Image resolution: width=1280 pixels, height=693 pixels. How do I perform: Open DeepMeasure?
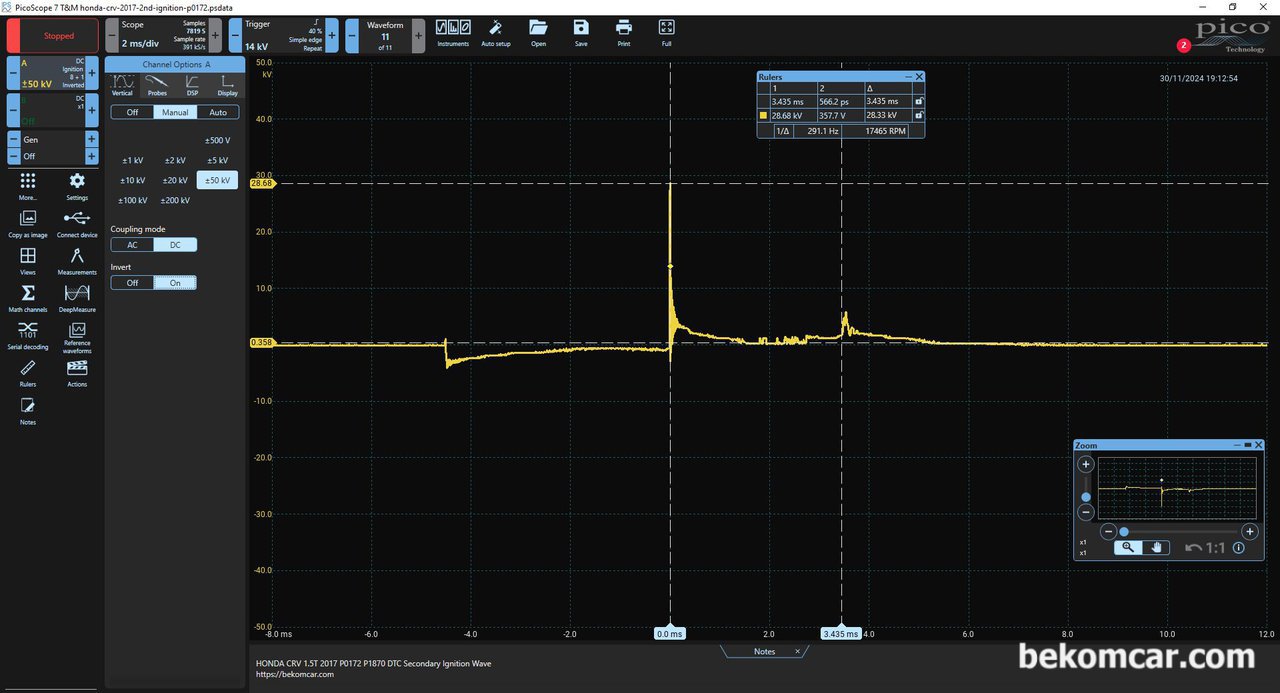77,298
